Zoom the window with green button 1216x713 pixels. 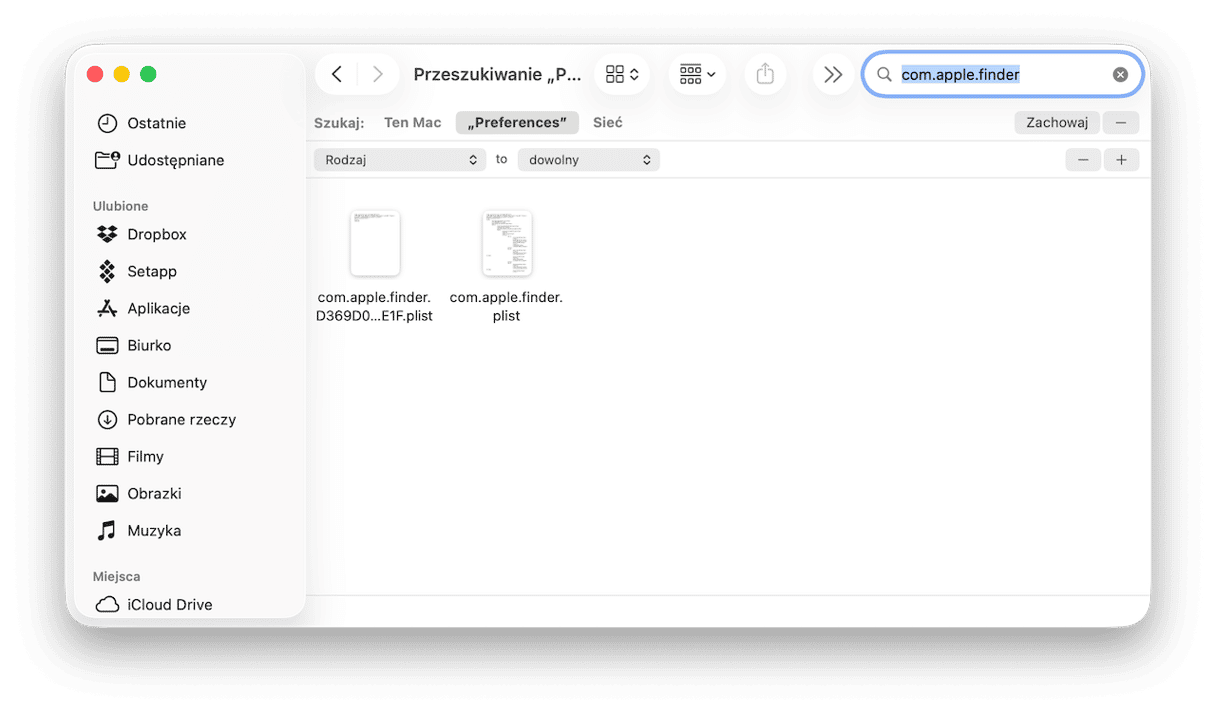[148, 74]
